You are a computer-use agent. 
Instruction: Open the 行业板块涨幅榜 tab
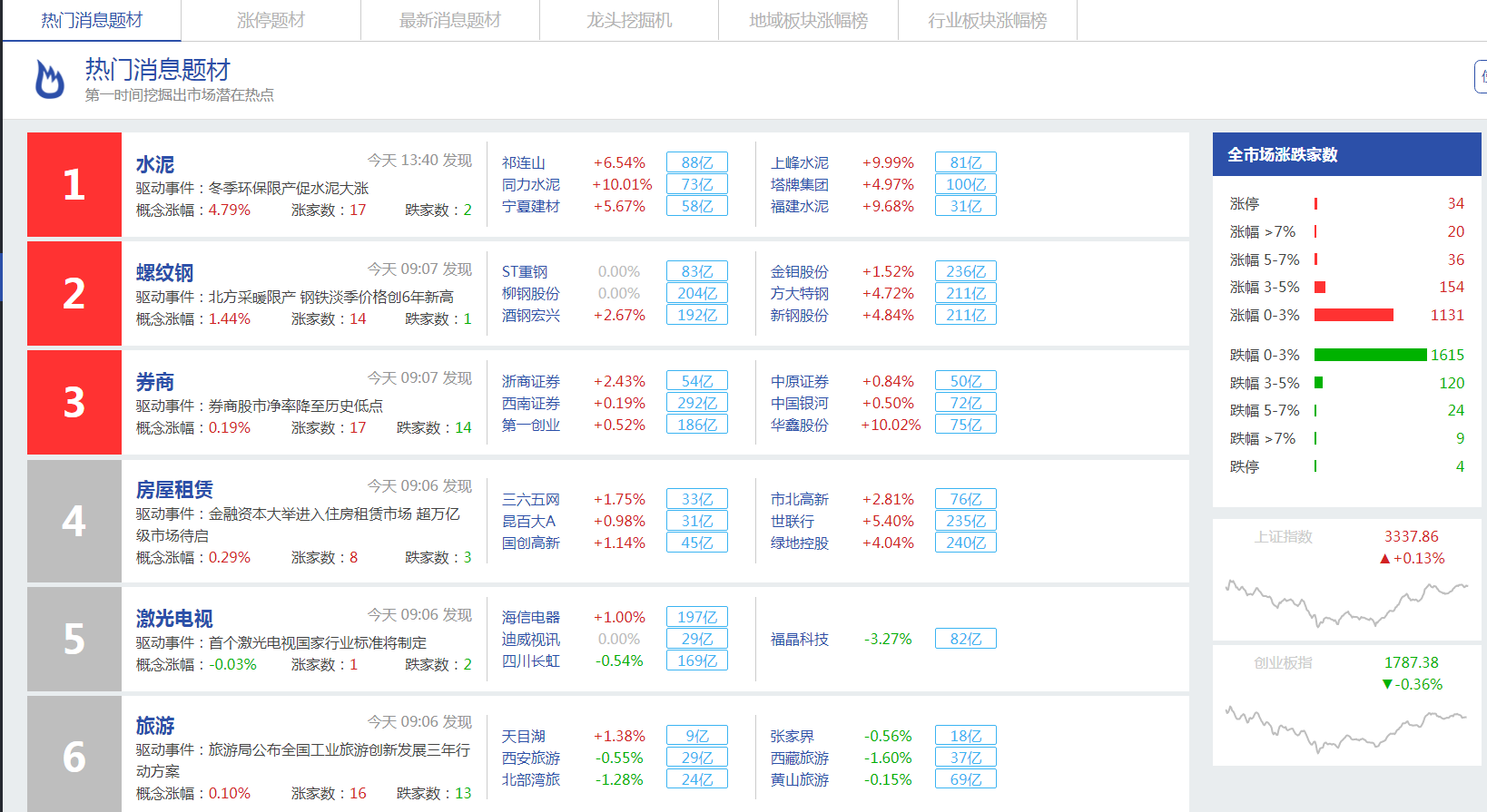tap(987, 20)
